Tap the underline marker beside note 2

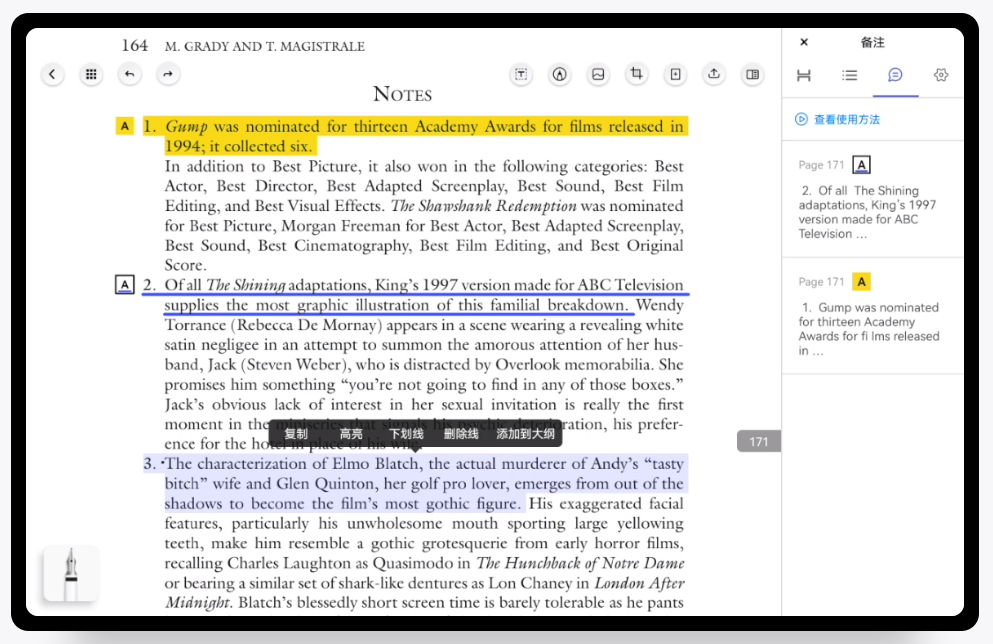pos(125,285)
